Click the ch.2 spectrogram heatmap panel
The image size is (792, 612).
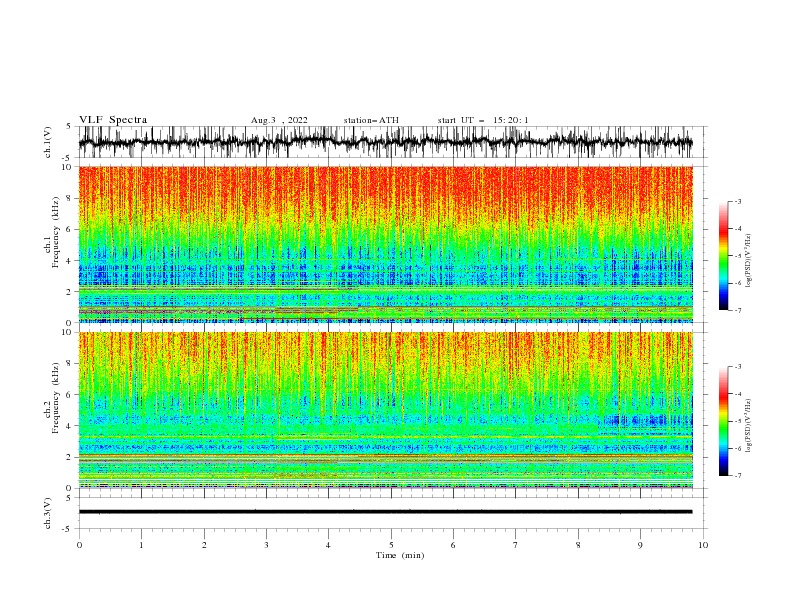coord(385,410)
